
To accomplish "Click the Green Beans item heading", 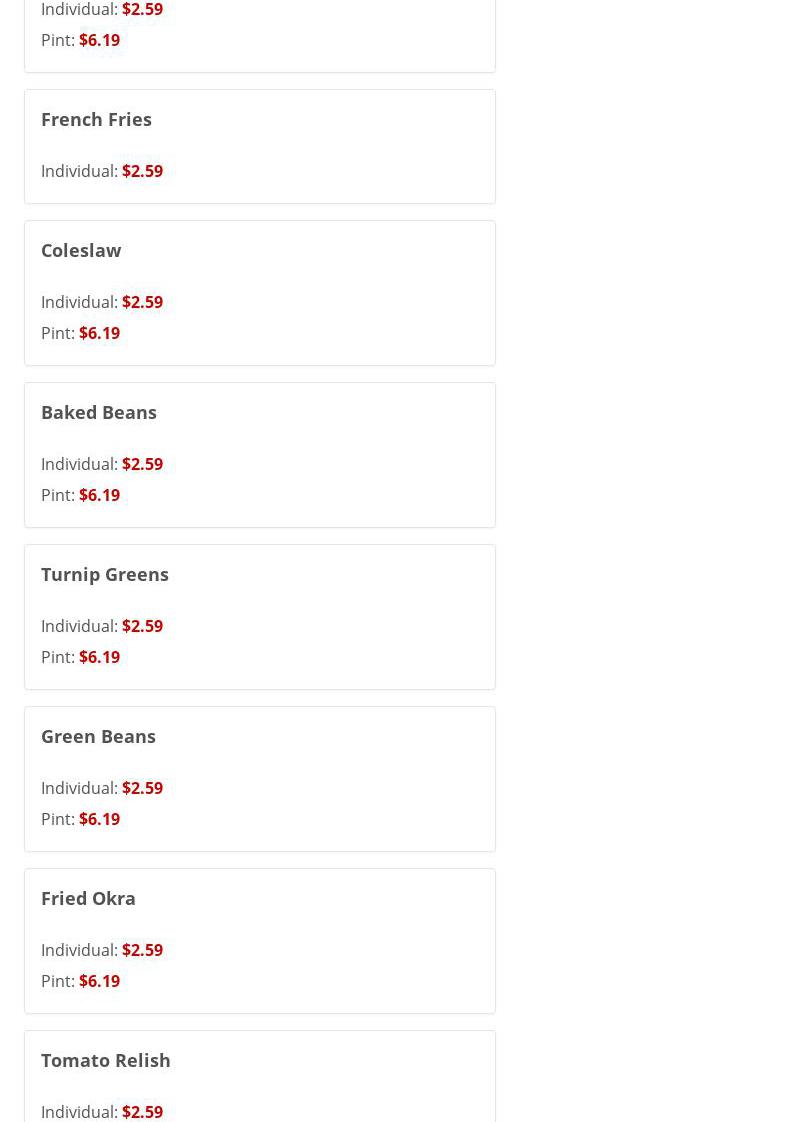I will (98, 736).
